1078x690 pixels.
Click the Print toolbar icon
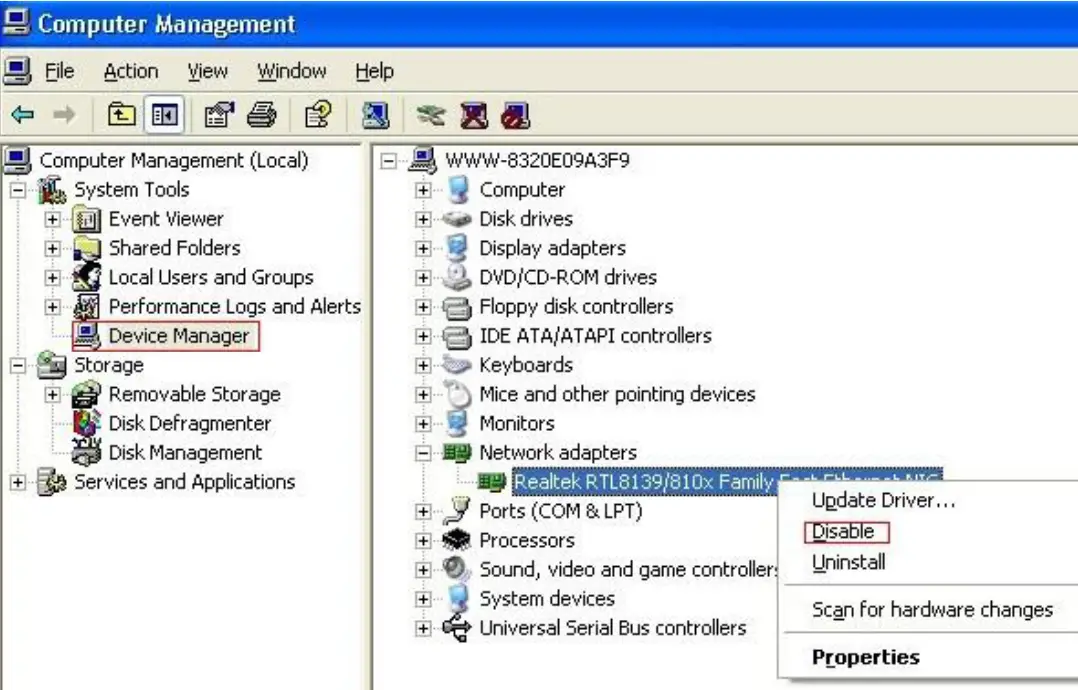click(262, 114)
